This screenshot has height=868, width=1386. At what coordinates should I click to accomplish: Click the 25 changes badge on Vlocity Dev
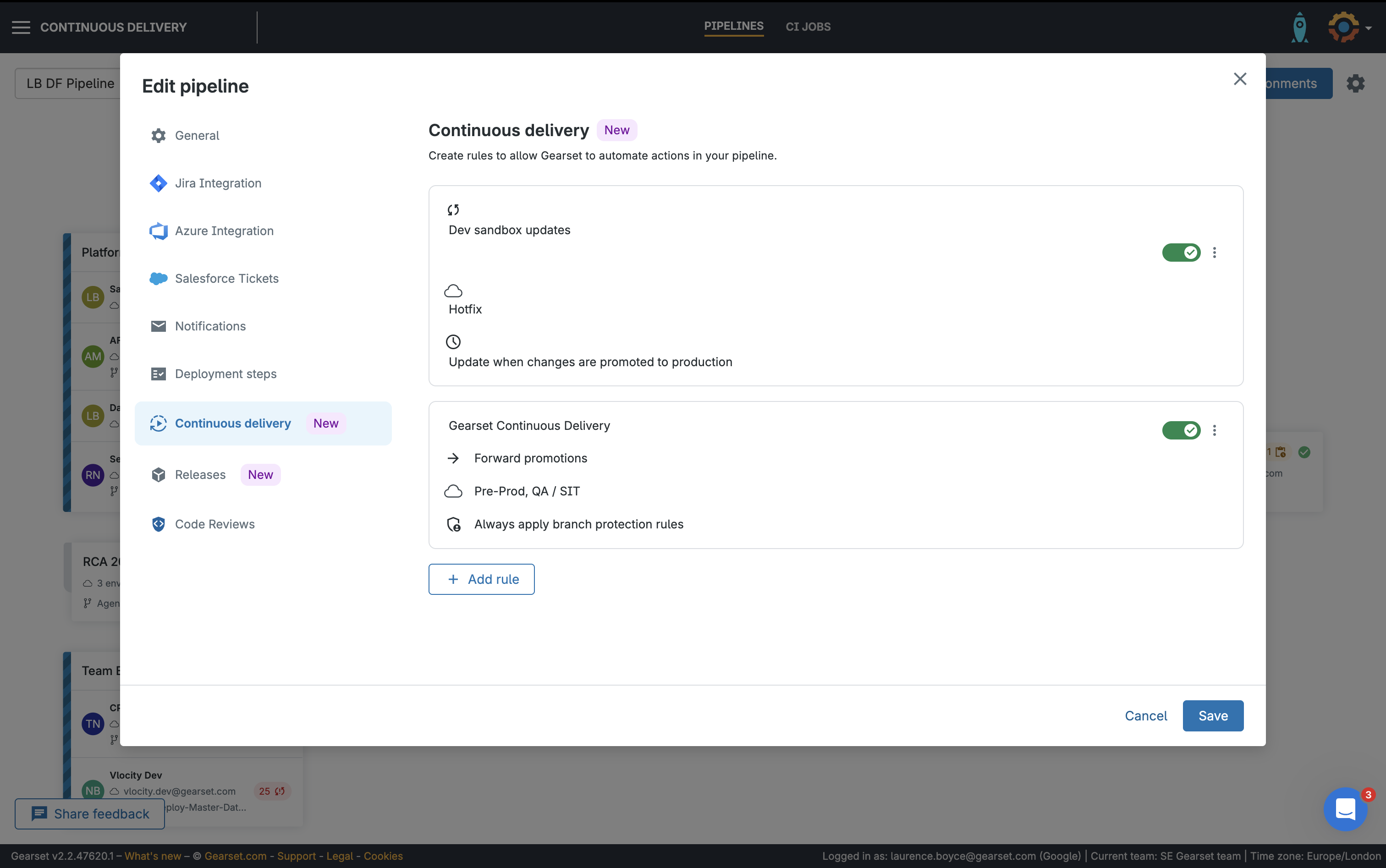point(272,791)
